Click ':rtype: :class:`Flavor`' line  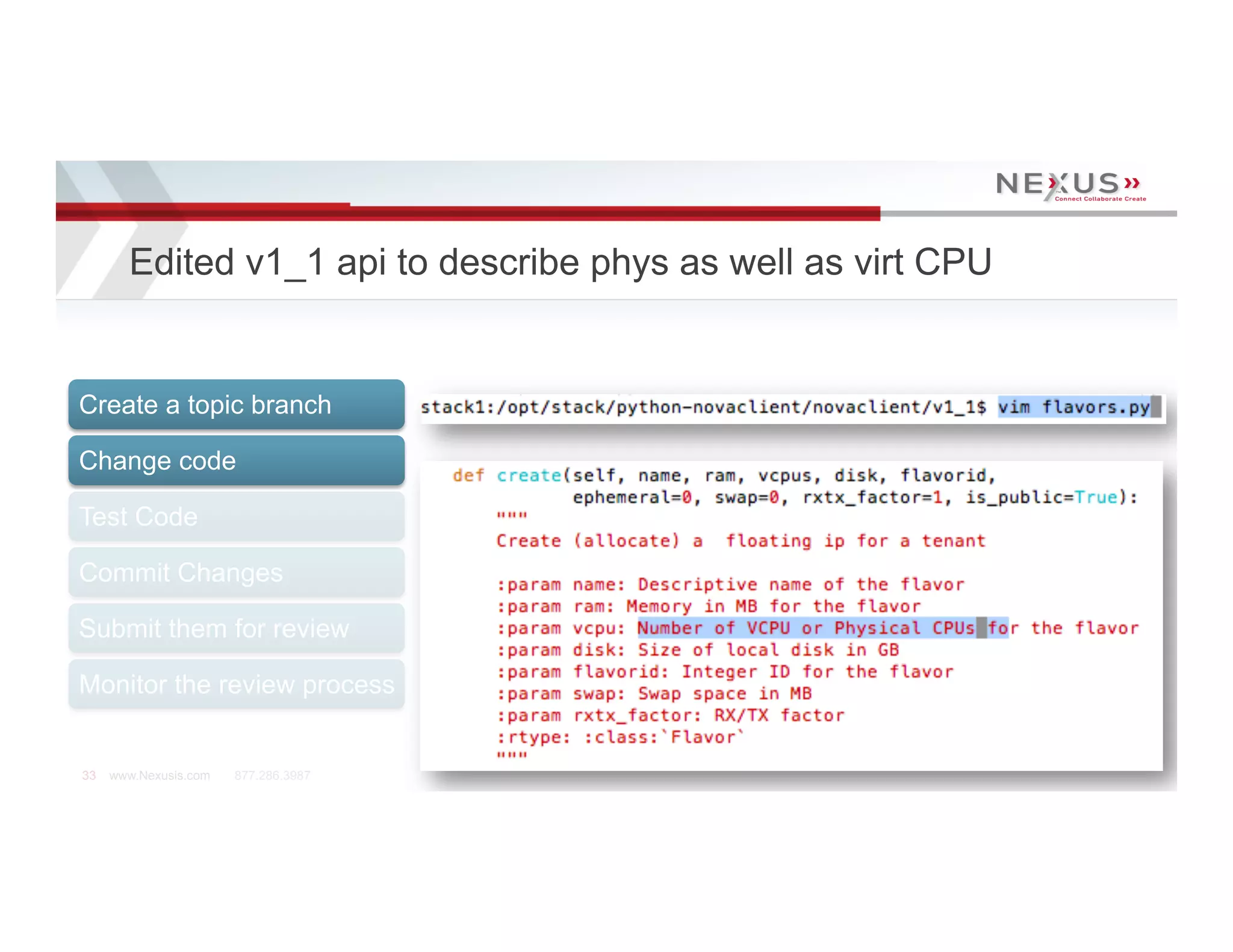tap(621, 737)
